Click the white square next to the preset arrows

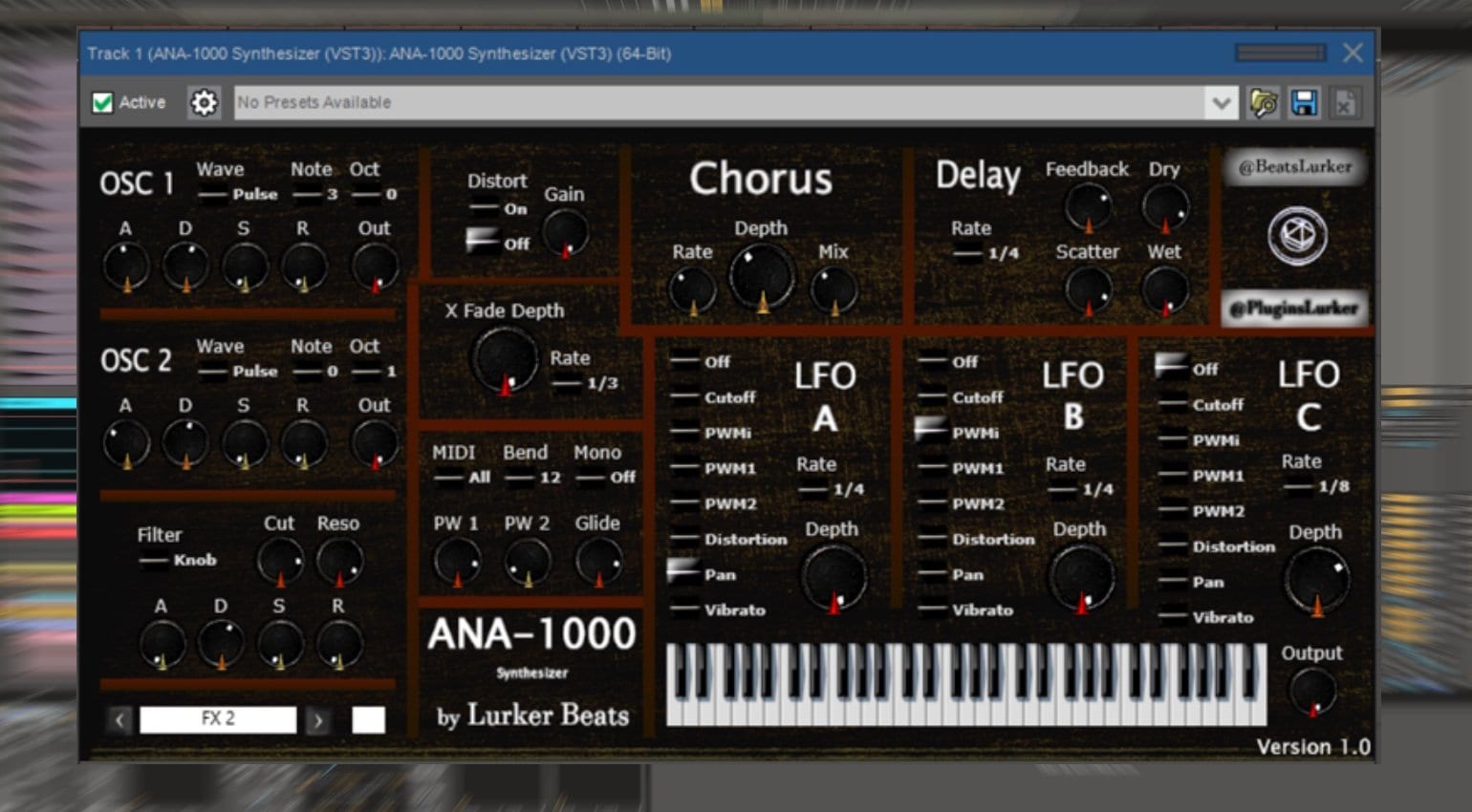(368, 719)
